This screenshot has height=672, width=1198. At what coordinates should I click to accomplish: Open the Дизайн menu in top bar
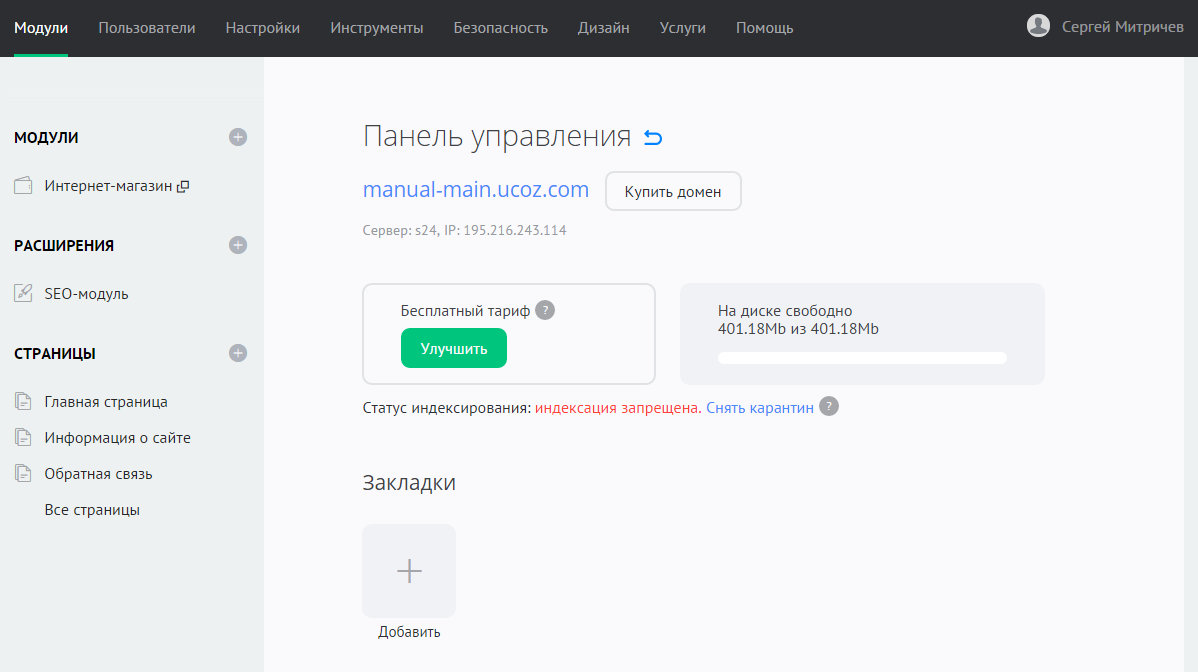click(604, 28)
